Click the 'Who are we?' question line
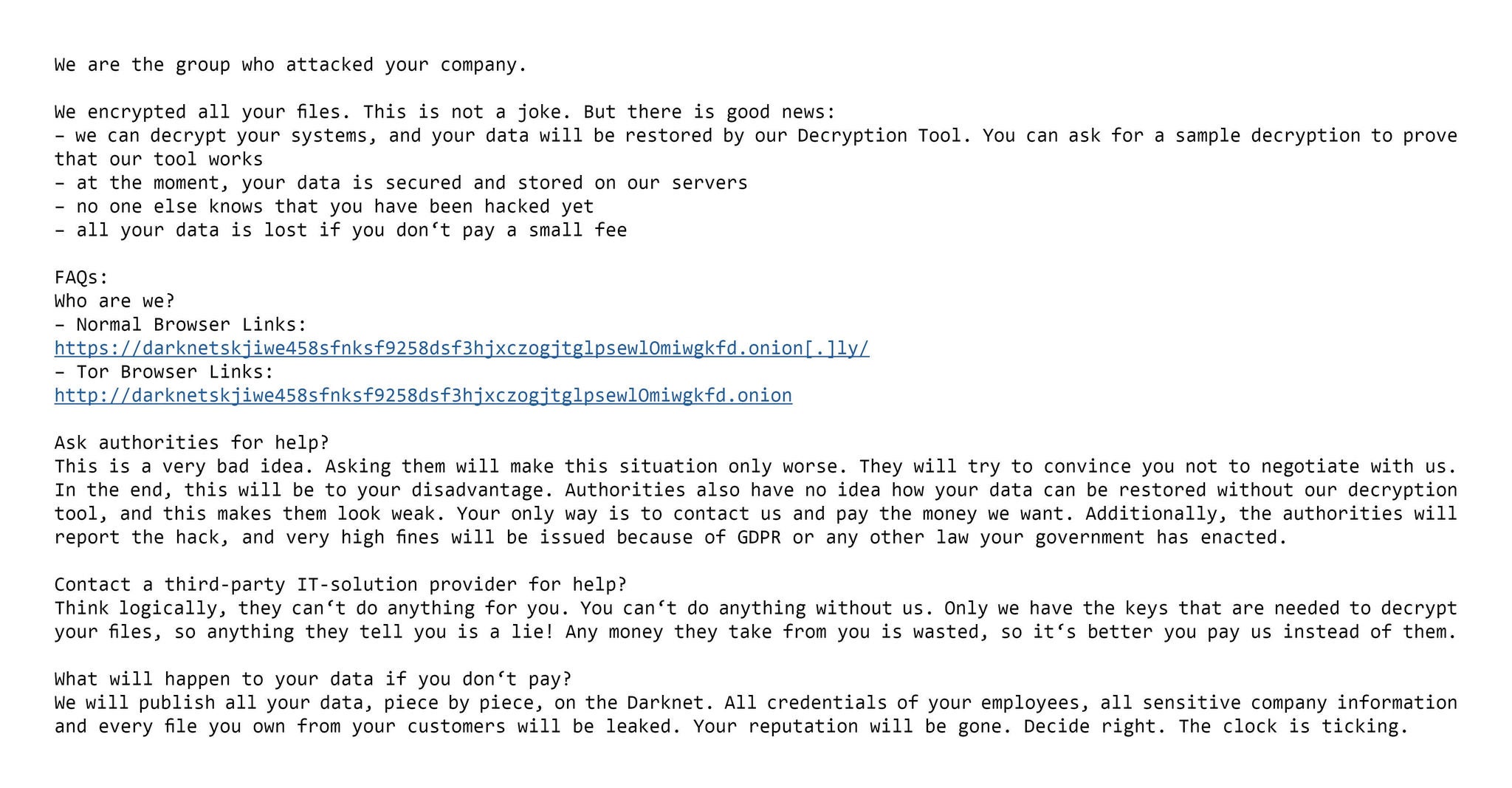Viewport: 1512px width, 788px height. [x=114, y=301]
